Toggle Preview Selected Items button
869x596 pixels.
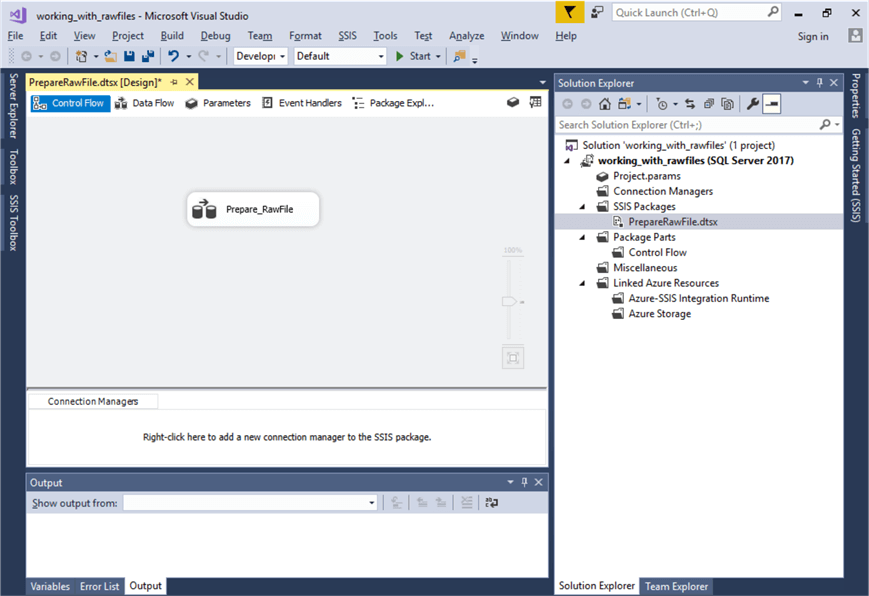(x=771, y=104)
